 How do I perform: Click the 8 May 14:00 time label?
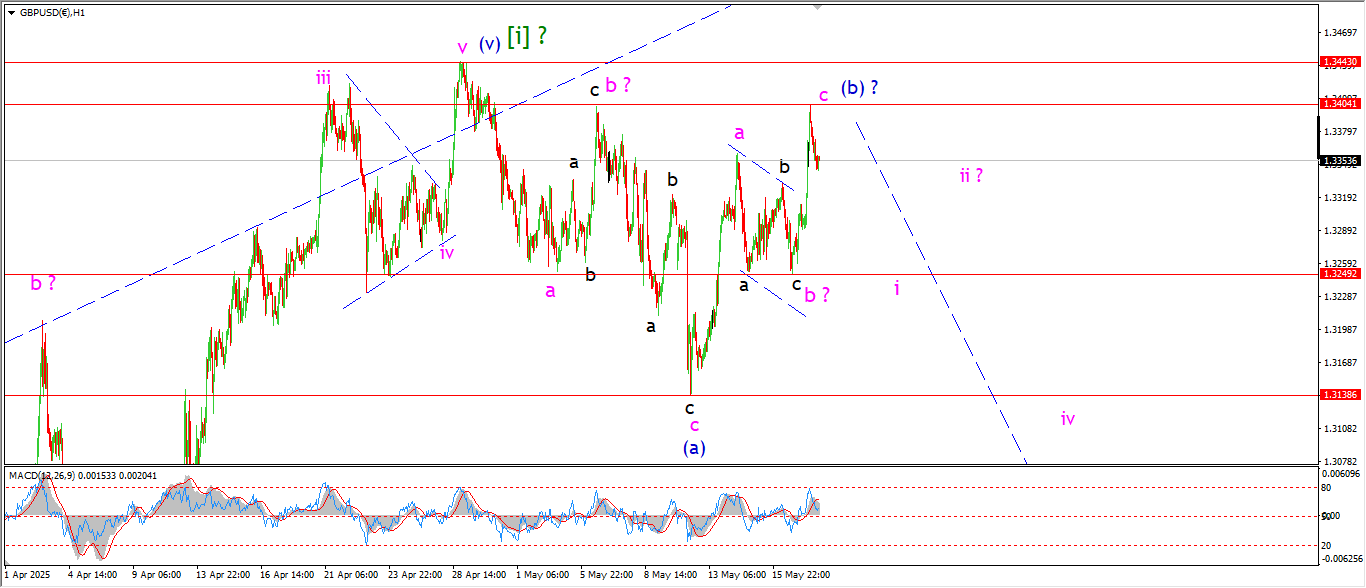tap(669, 575)
